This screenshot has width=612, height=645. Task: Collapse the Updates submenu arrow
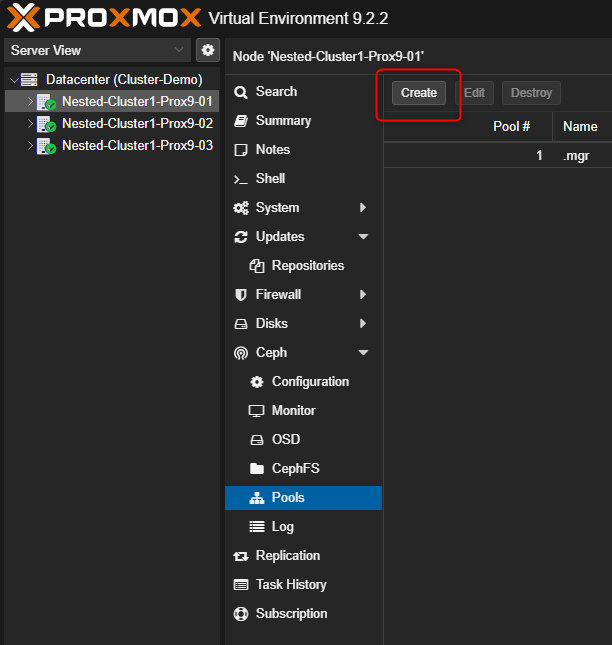pos(363,237)
